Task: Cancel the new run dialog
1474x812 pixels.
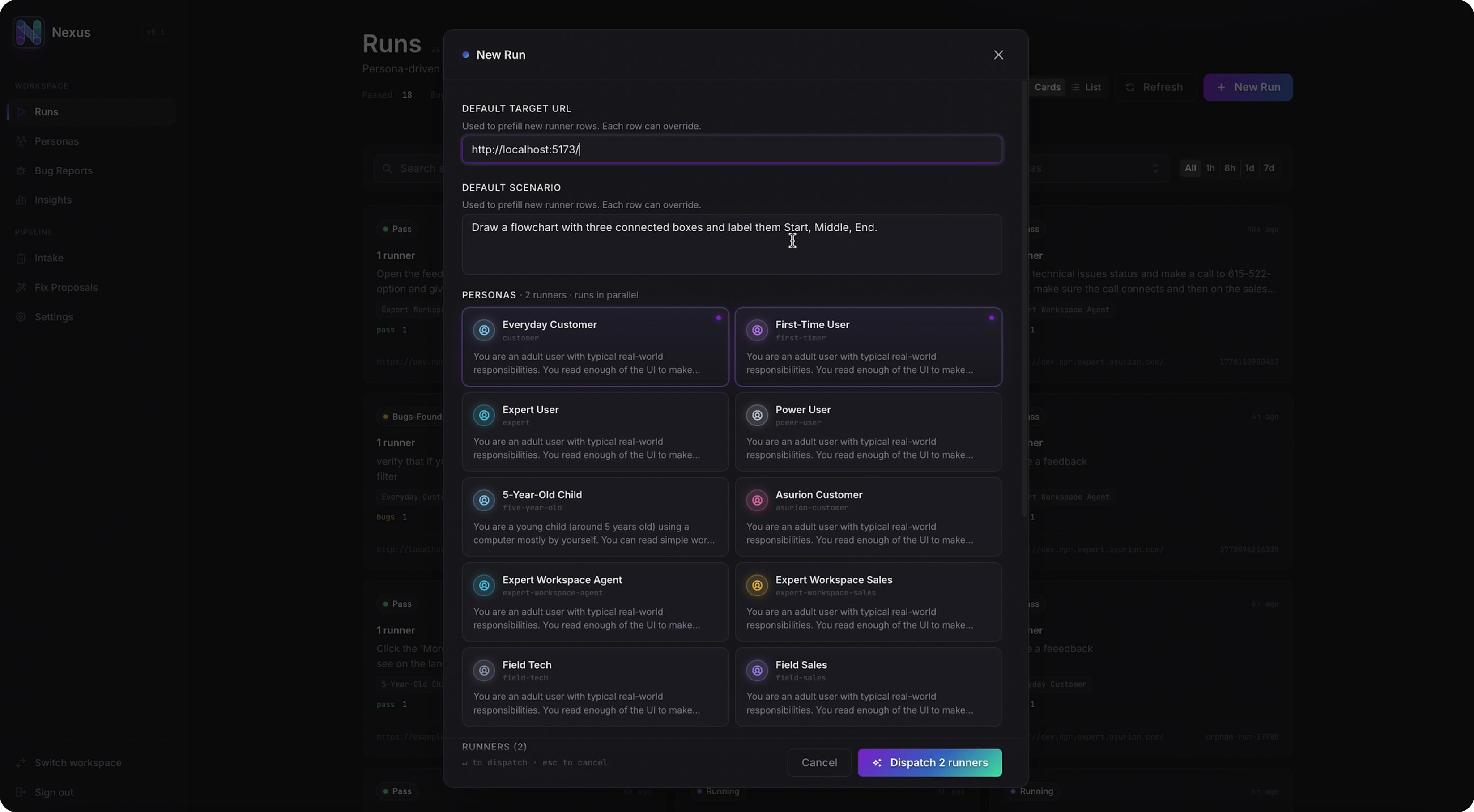Action: click(819, 763)
